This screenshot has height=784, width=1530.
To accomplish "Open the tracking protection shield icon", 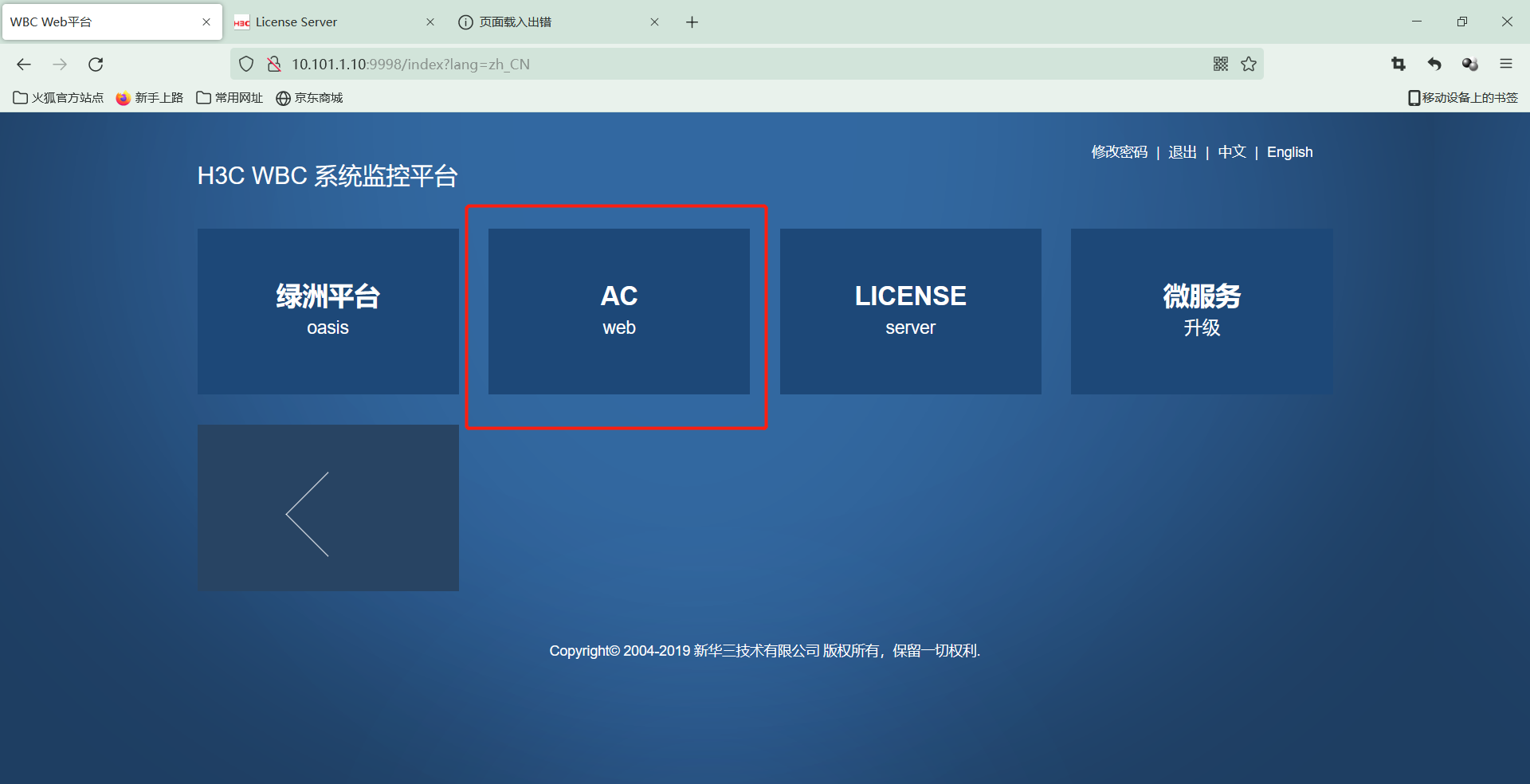I will click(x=246, y=65).
